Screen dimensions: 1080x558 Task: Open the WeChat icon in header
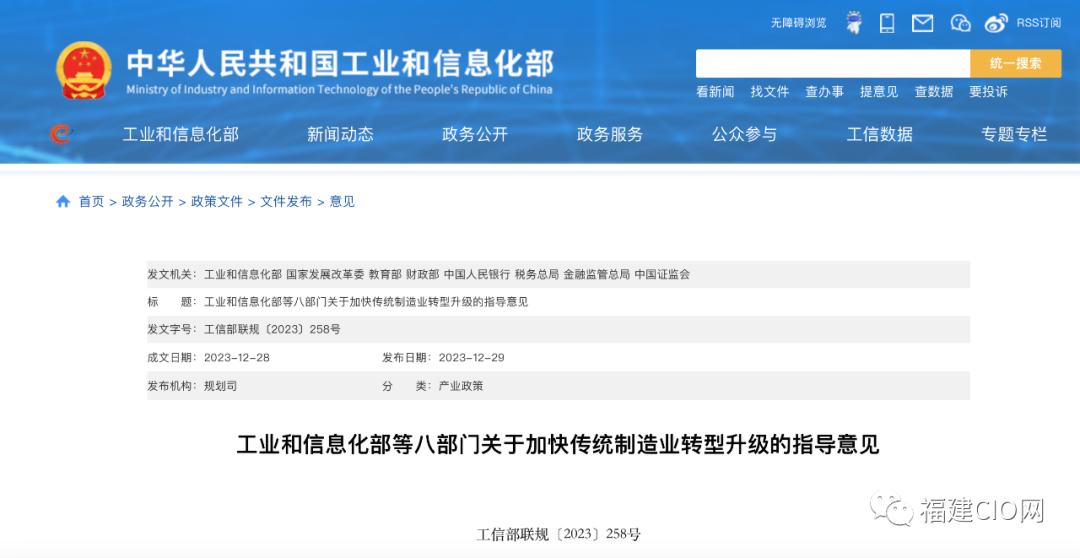[x=960, y=22]
